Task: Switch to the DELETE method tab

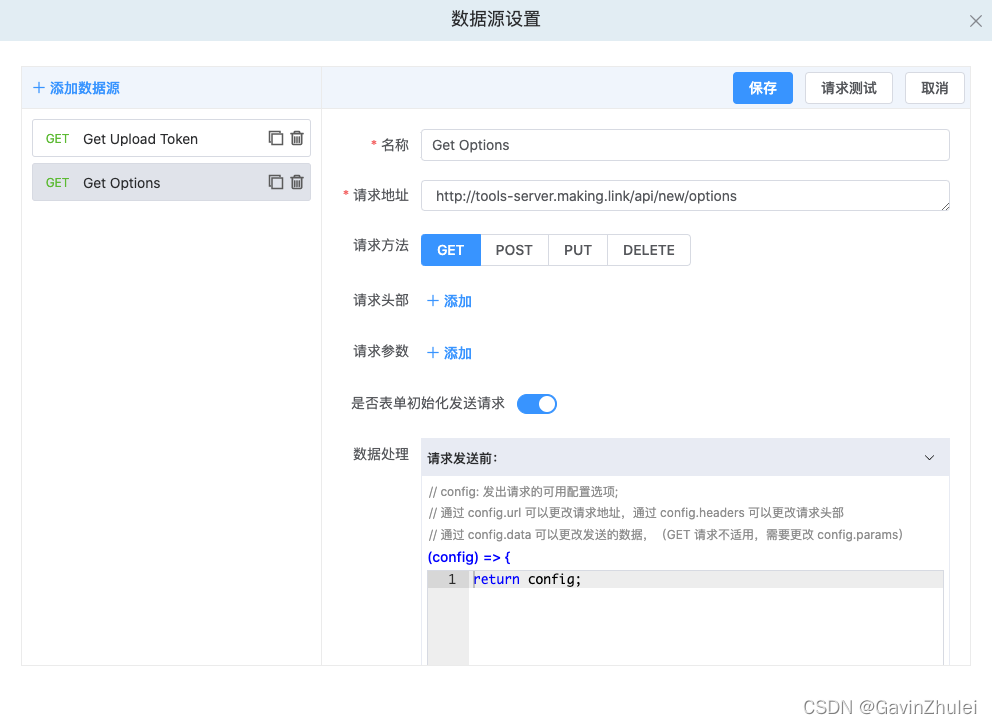Action: (x=648, y=250)
